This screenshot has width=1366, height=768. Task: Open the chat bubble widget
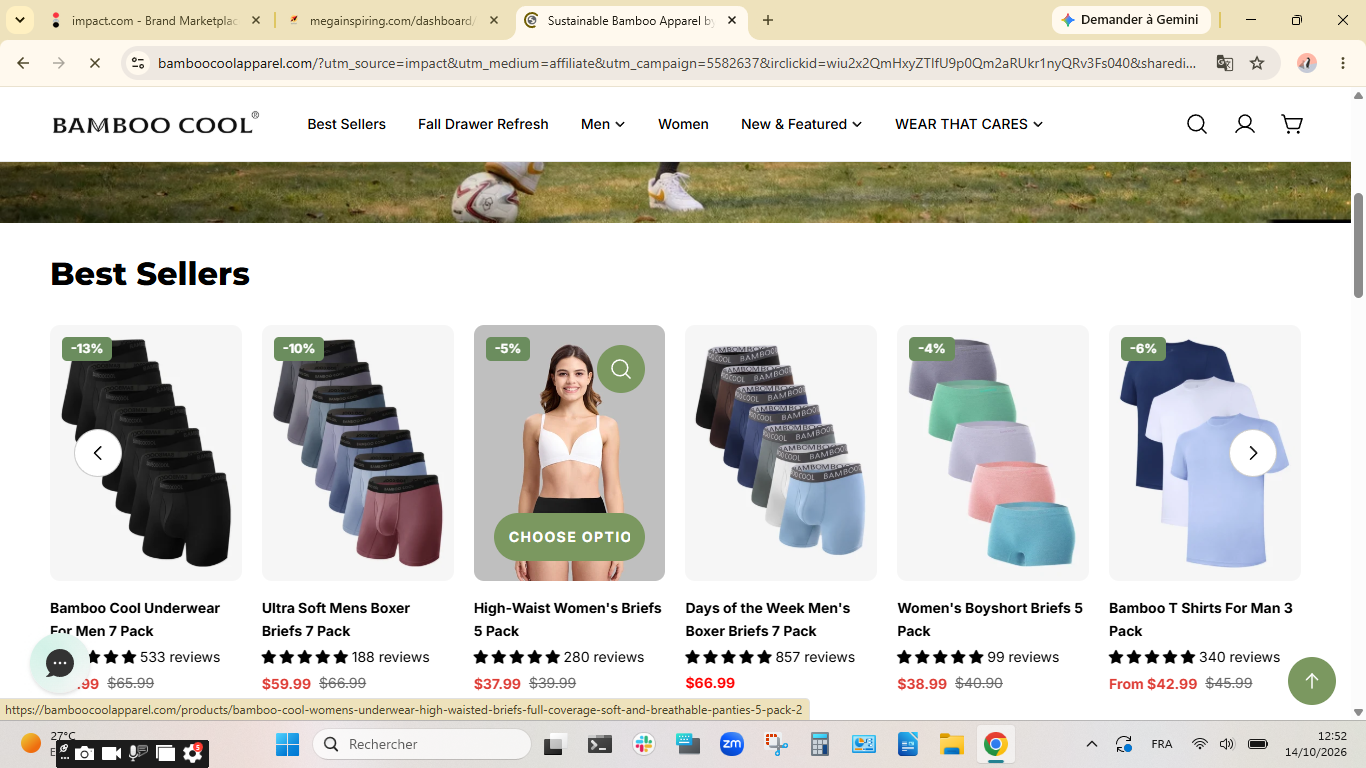(x=59, y=663)
